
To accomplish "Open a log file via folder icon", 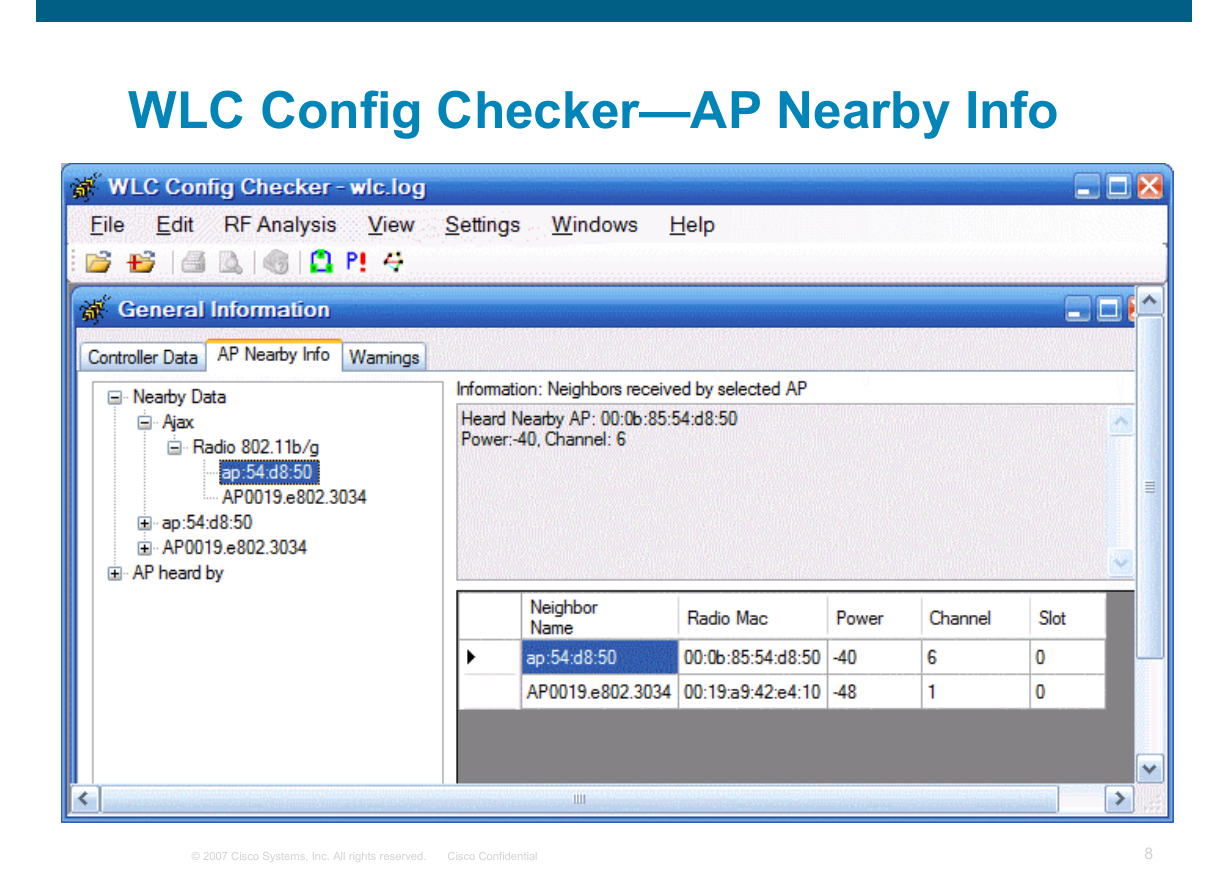I will (98, 263).
